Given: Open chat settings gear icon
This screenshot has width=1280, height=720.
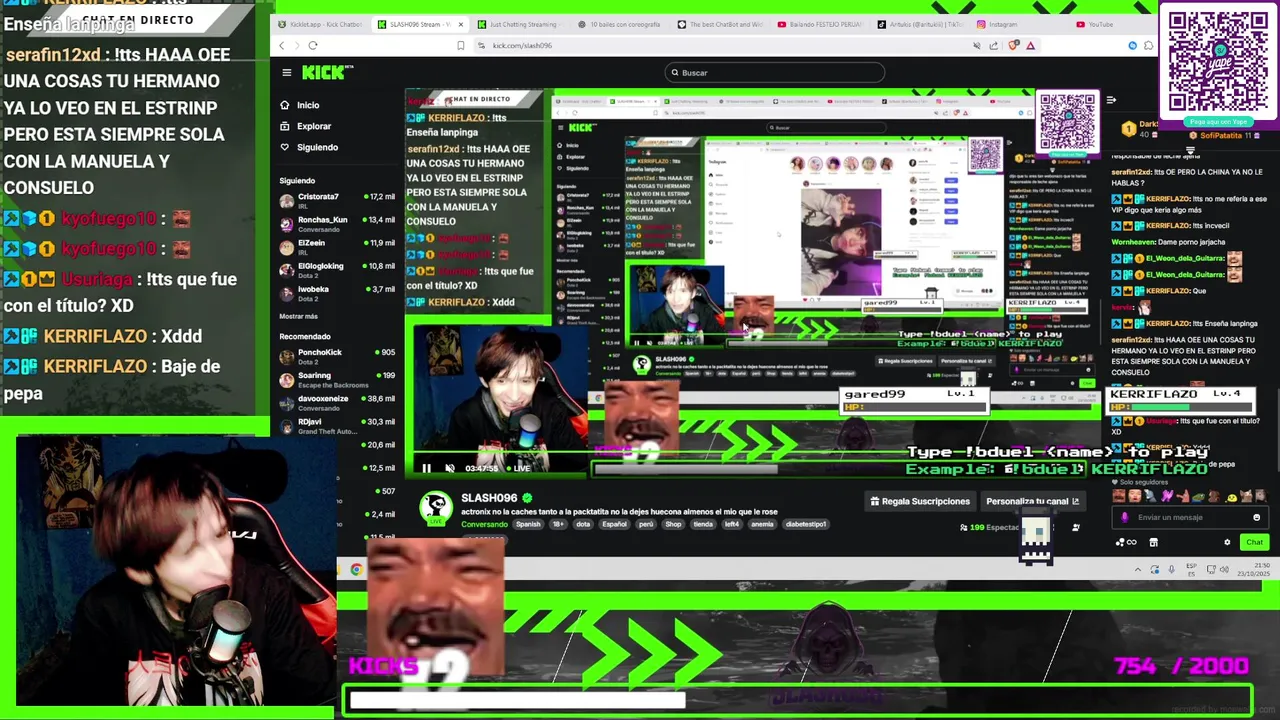Looking at the screenshot, I should coord(1227,542).
